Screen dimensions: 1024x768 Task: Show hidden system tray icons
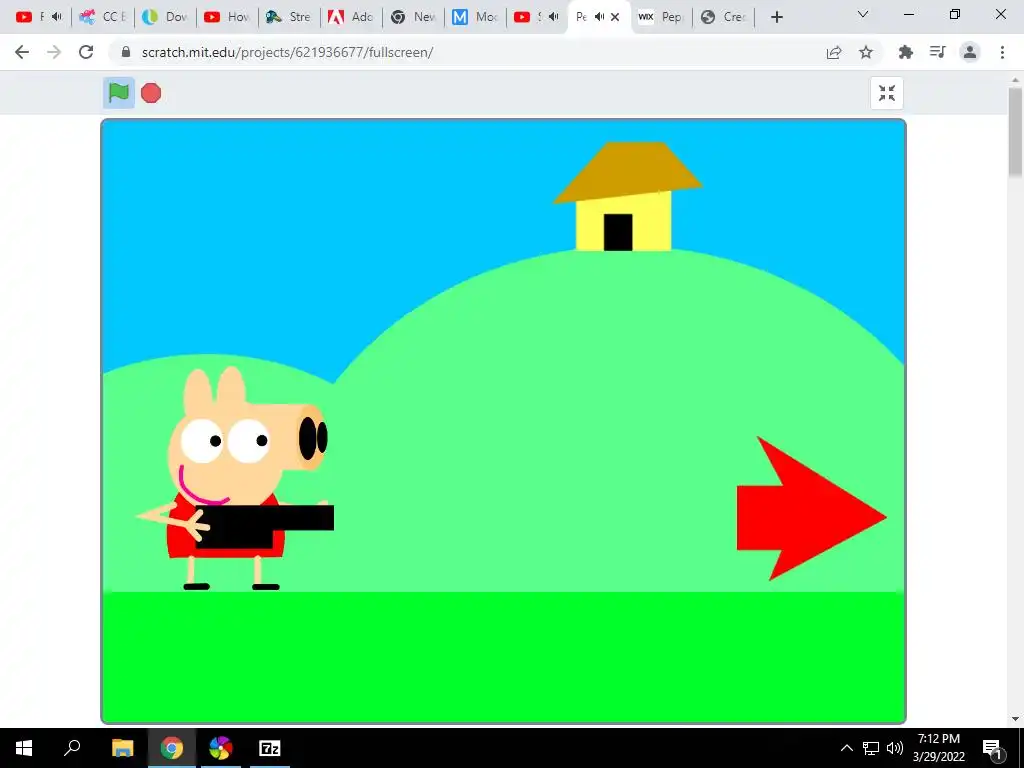[846, 748]
